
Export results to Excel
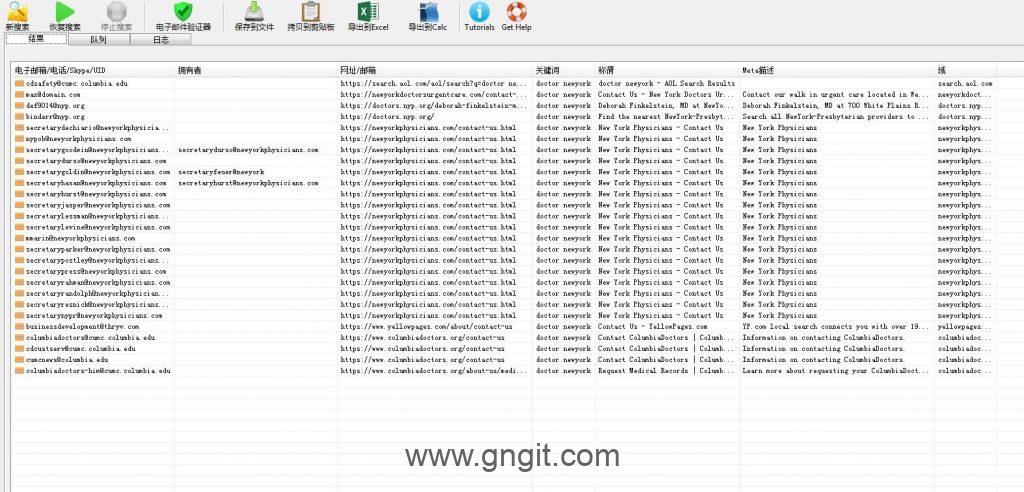tap(367, 15)
